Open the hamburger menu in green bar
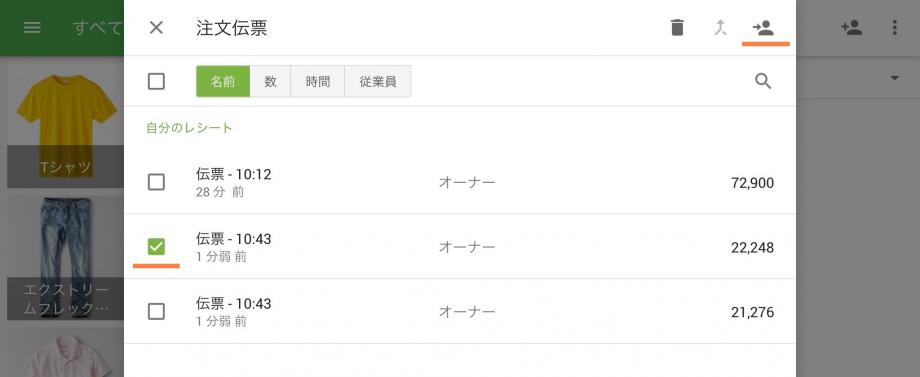This screenshot has width=920, height=377. click(32, 28)
